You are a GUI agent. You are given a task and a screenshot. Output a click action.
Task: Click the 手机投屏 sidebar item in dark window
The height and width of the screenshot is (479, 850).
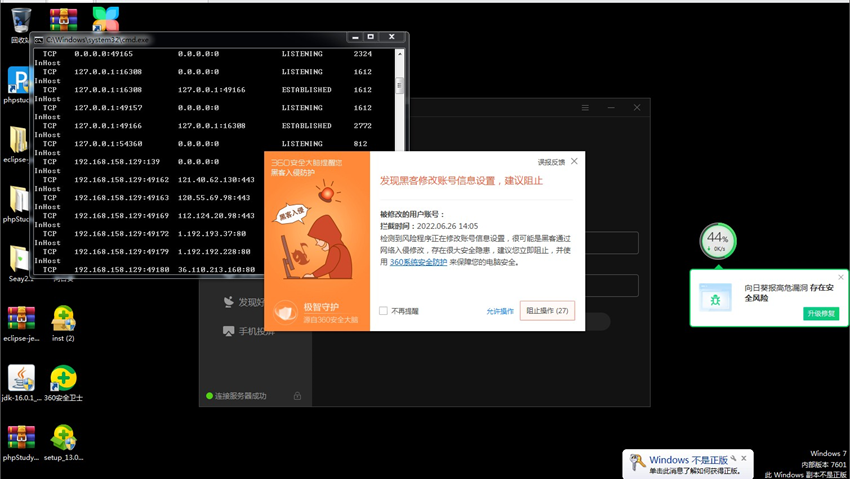coord(249,331)
